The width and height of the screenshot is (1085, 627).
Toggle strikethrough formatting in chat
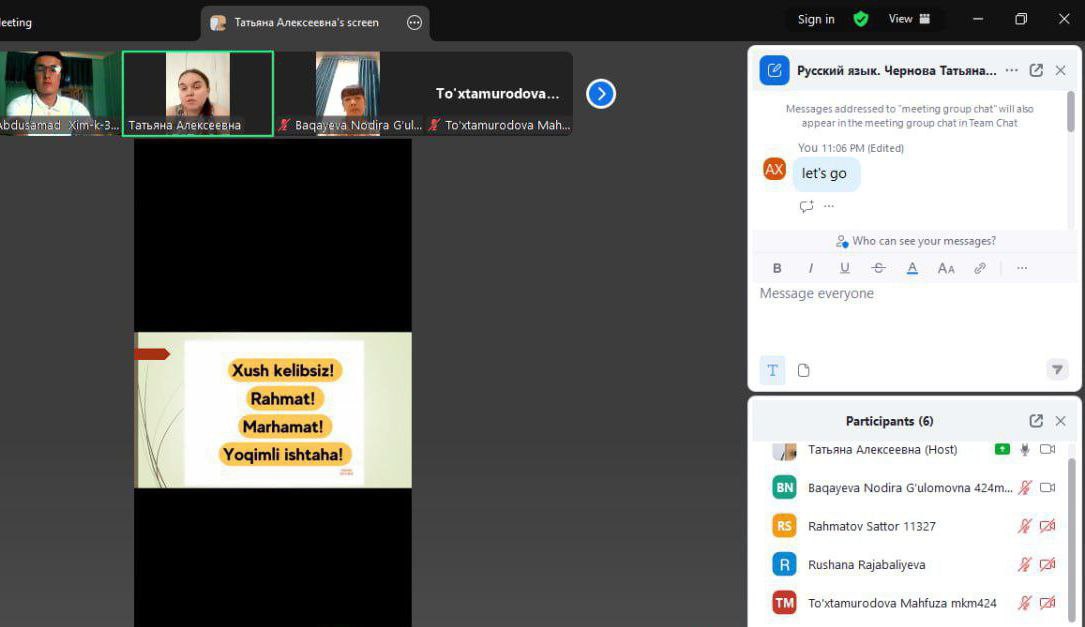coord(878,268)
